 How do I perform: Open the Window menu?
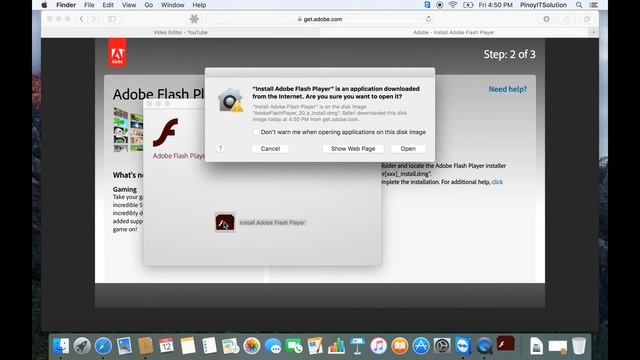172,5
